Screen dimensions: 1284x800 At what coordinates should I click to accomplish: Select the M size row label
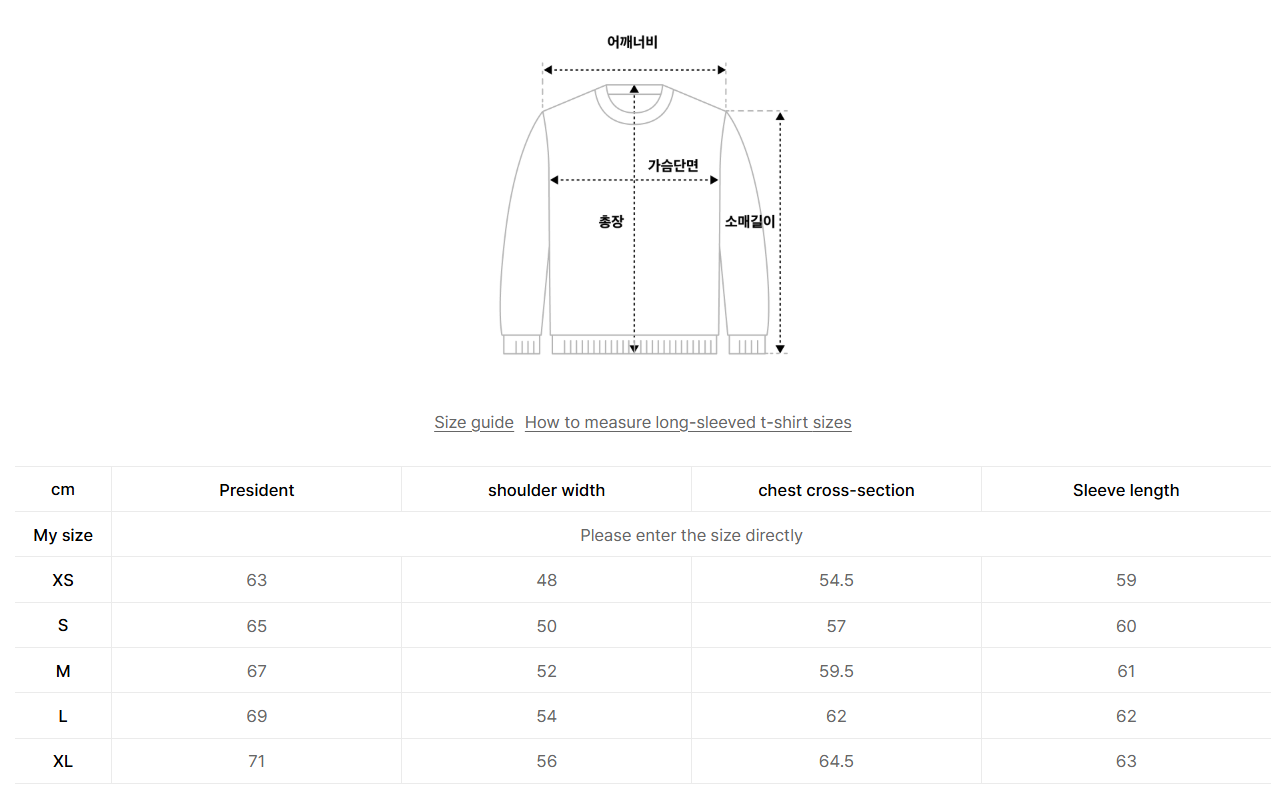[x=63, y=671]
